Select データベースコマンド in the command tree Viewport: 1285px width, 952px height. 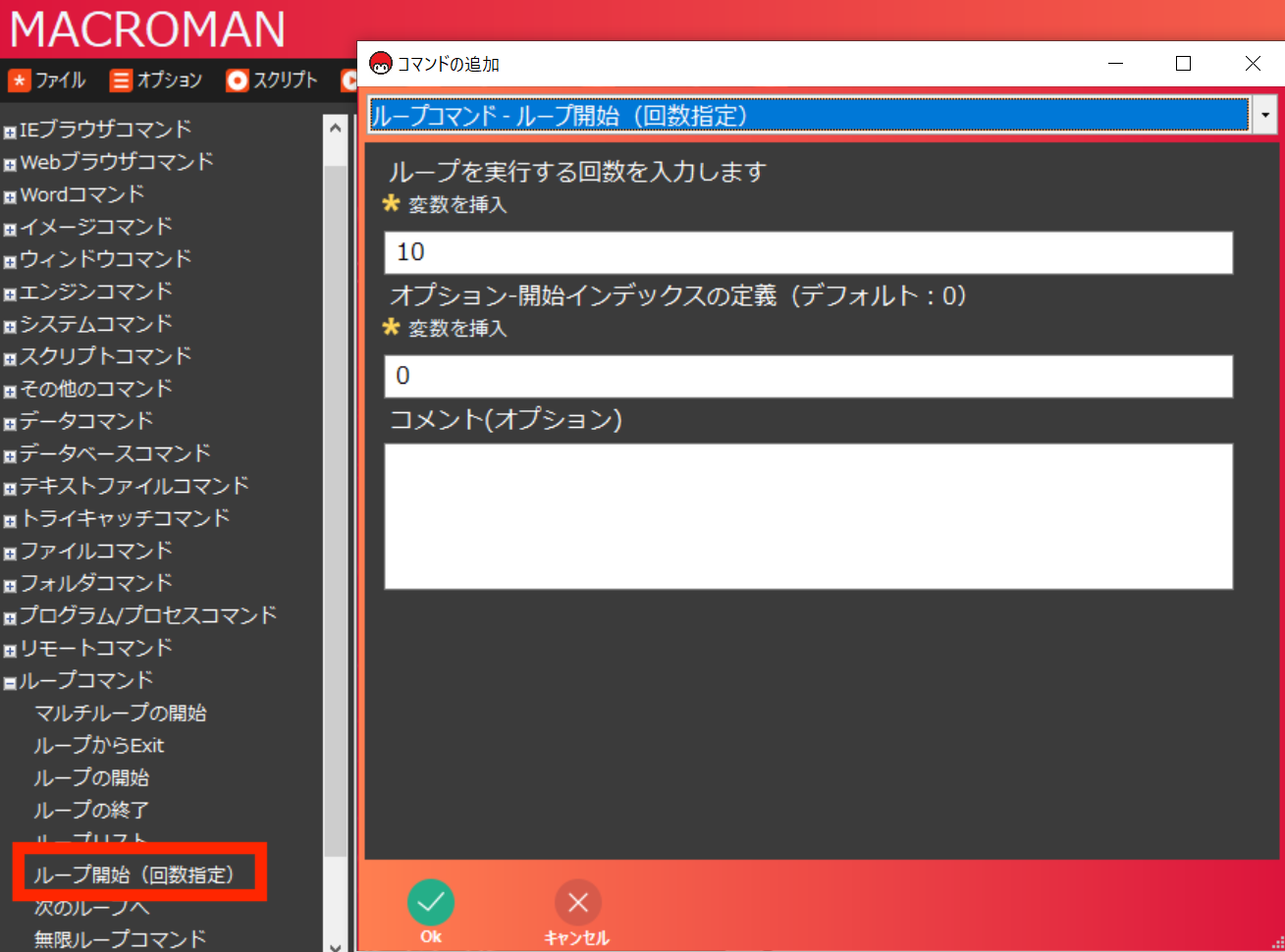pos(116,453)
